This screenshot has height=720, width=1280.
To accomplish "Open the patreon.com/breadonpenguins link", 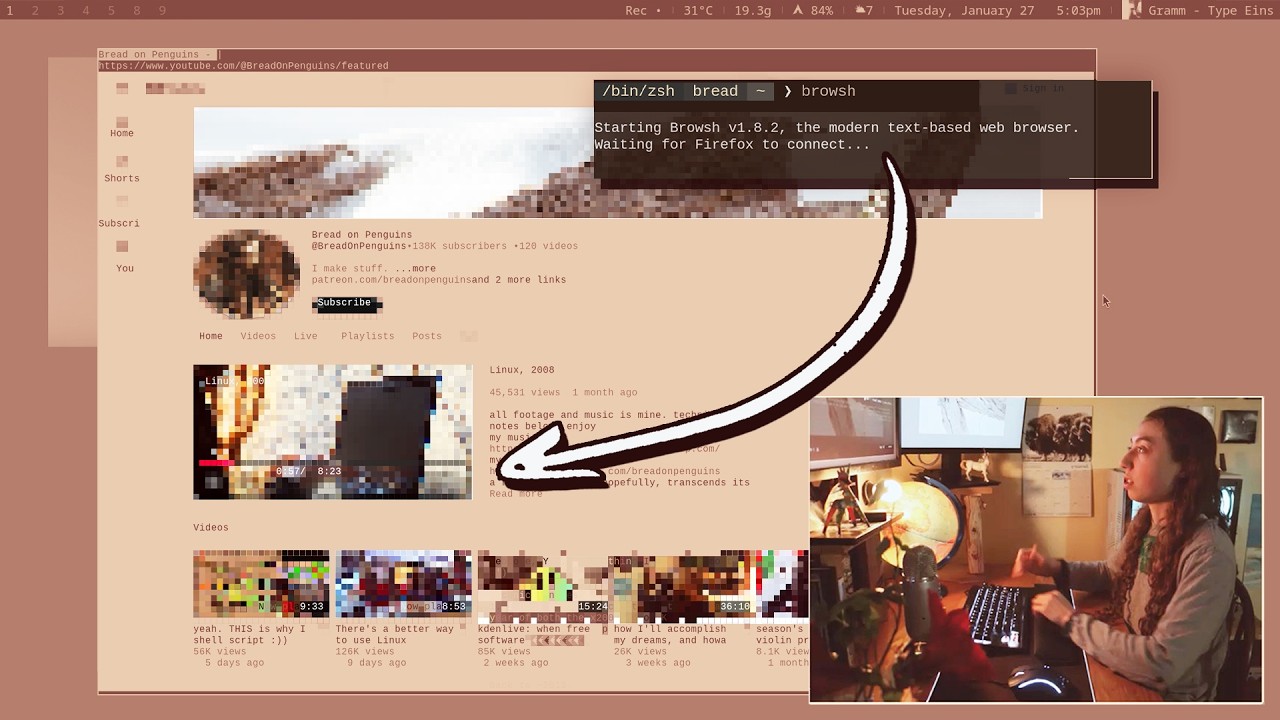I will (391, 280).
